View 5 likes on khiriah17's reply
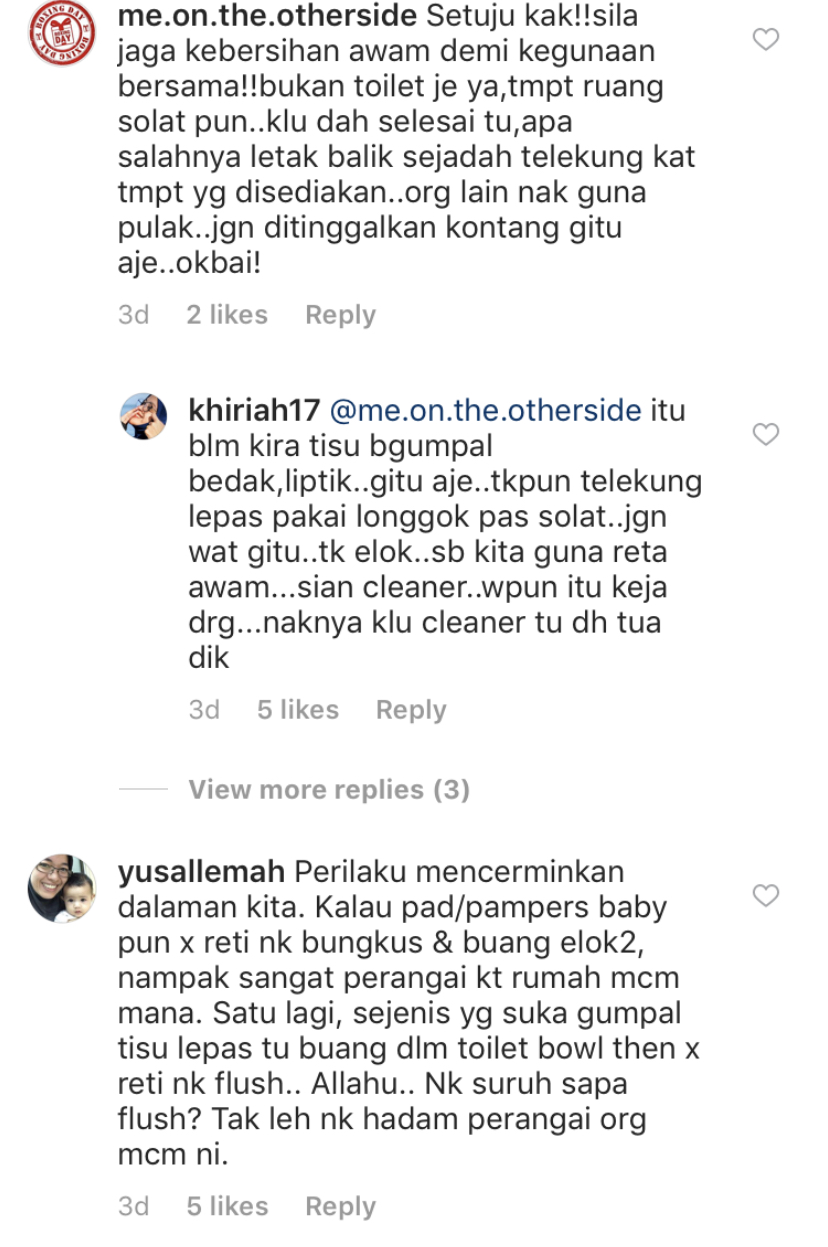 point(298,710)
